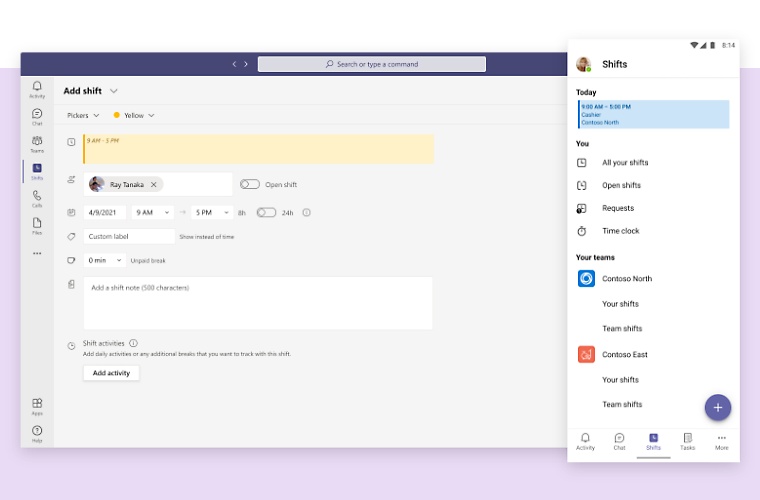Enable the Open shift toggle
760x500 pixels.
249,185
